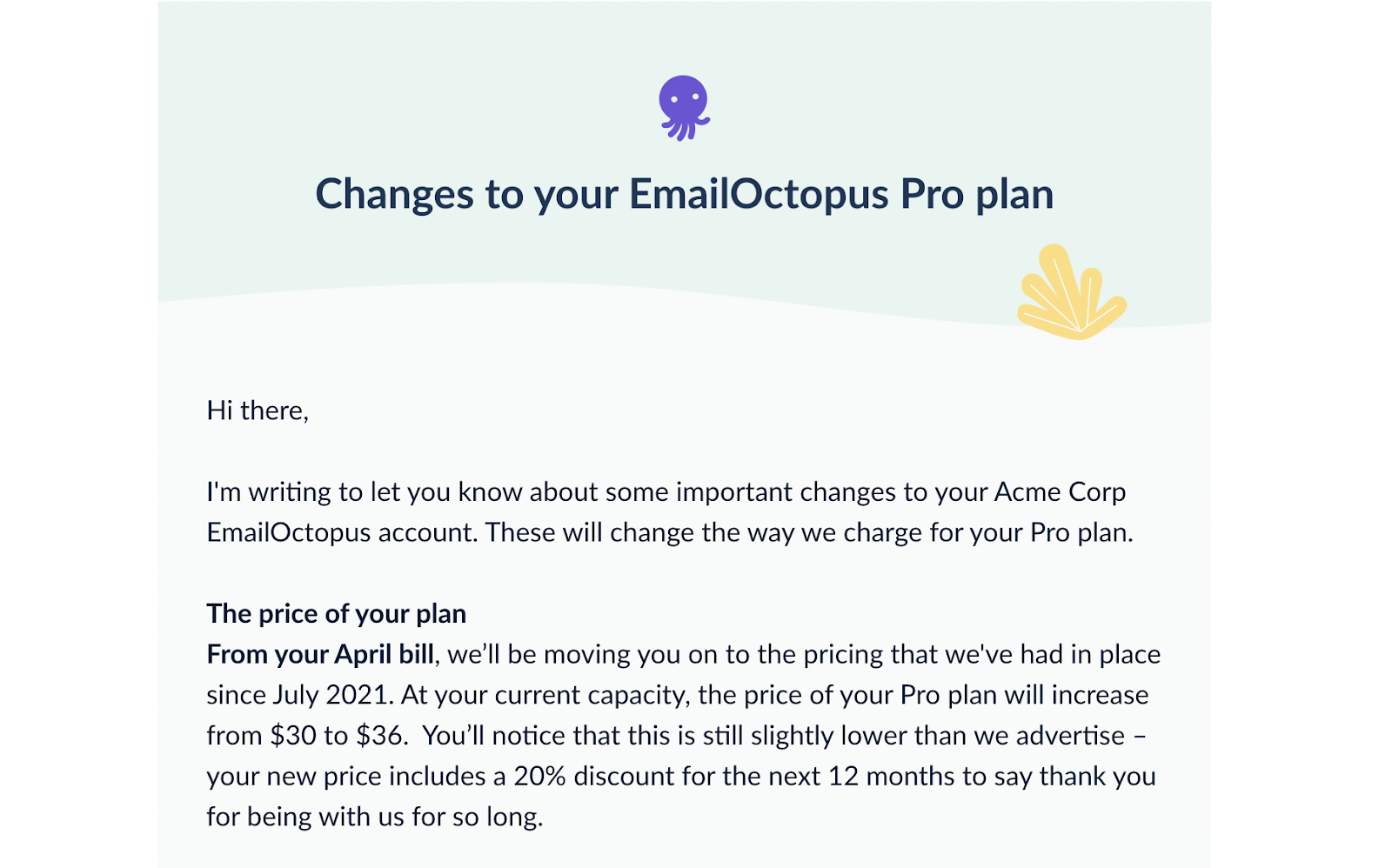
Task: Click the purple EmailOctopus octopus logo
Action: (x=684, y=108)
